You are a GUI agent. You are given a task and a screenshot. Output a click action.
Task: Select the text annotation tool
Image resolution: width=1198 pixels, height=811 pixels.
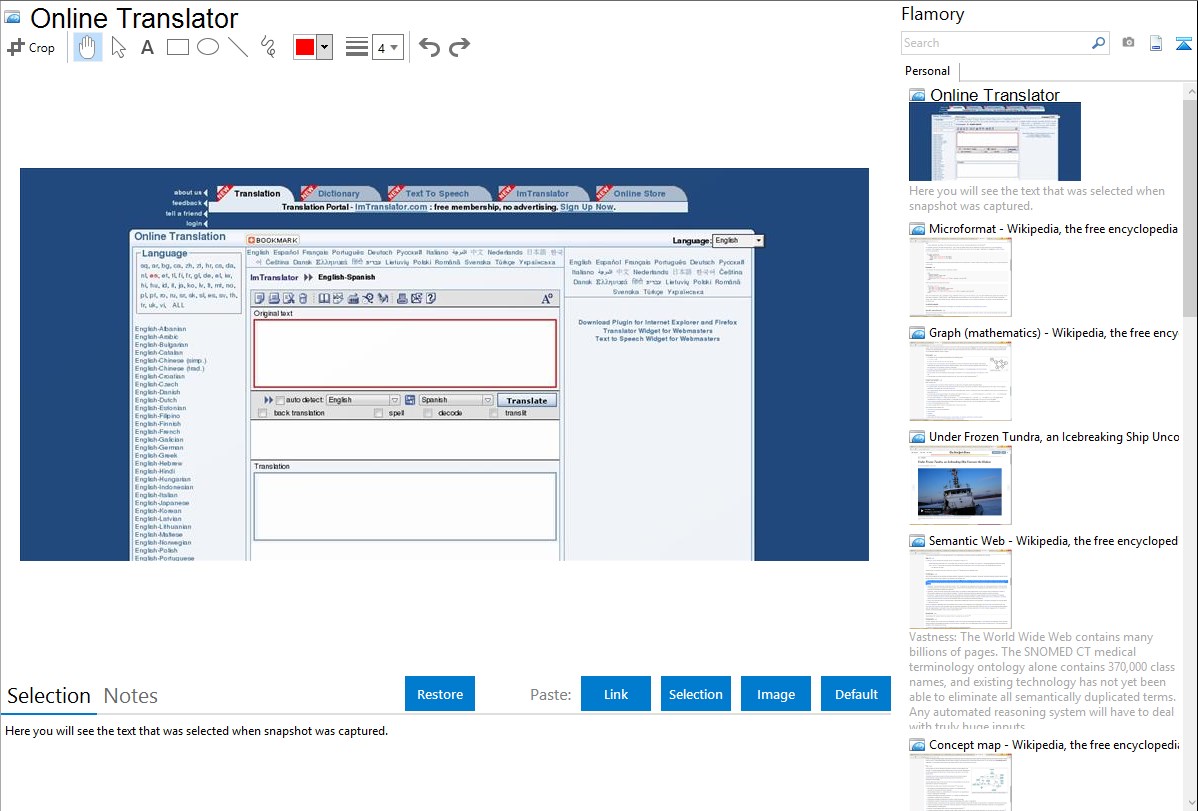(x=147, y=47)
